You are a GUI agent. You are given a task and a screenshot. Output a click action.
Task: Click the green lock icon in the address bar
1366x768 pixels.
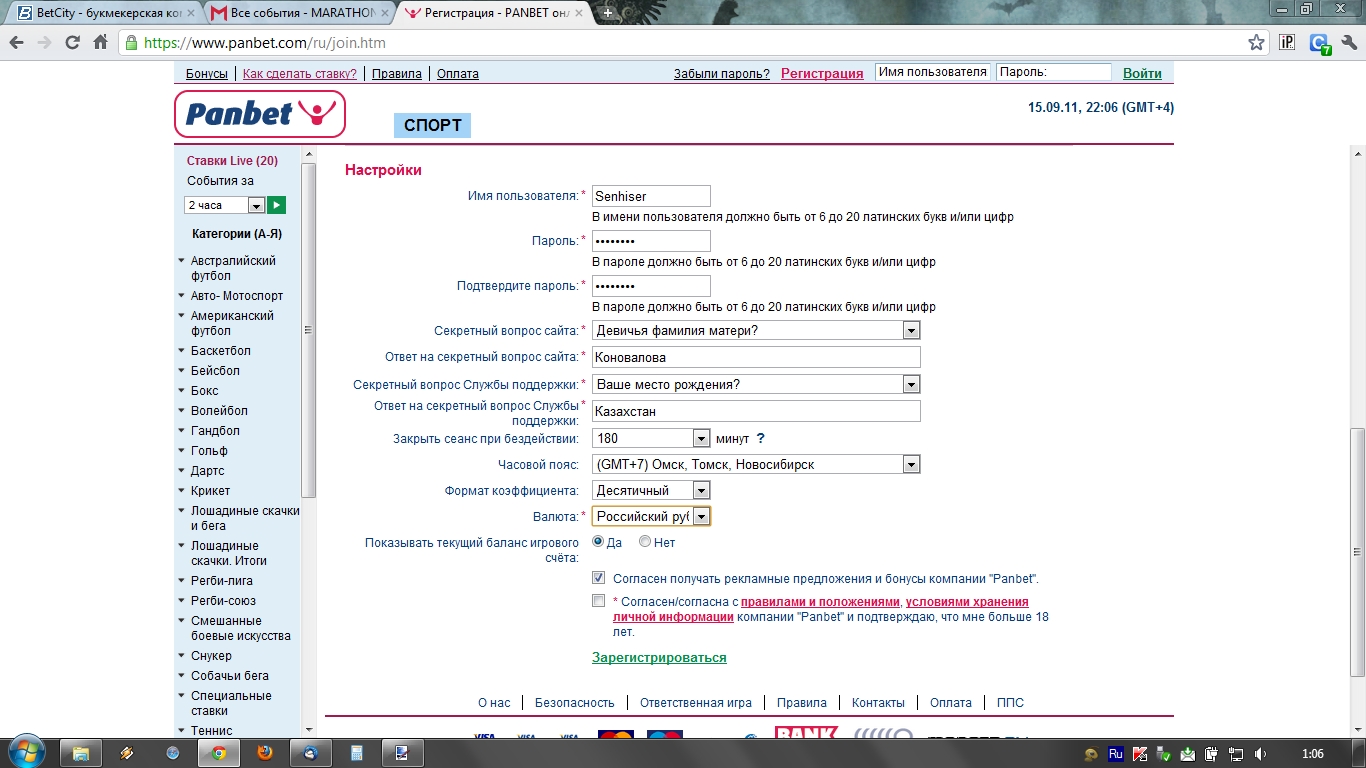pyautogui.click(x=131, y=43)
